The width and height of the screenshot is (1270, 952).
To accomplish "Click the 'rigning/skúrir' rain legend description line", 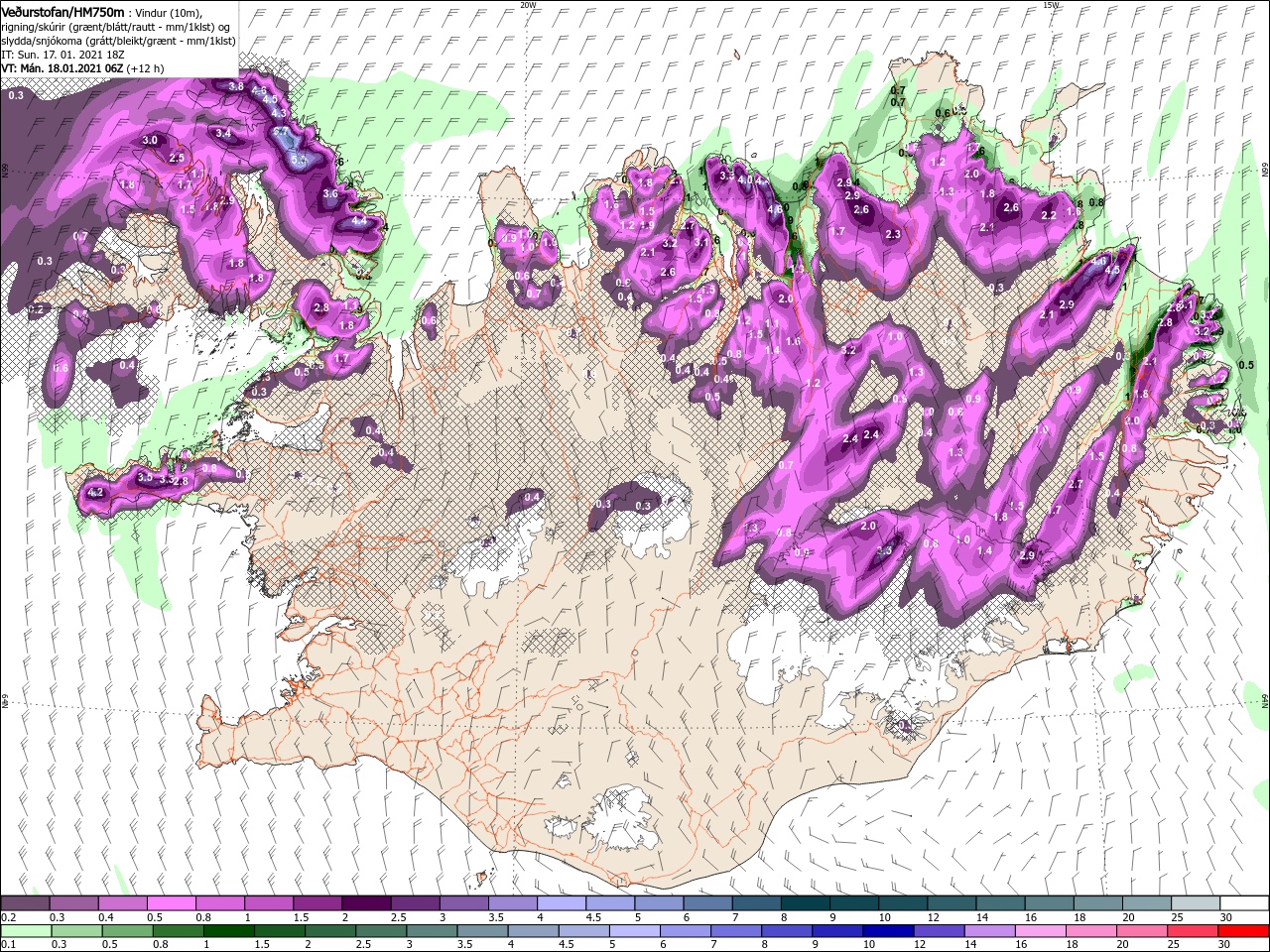I will [117, 26].
